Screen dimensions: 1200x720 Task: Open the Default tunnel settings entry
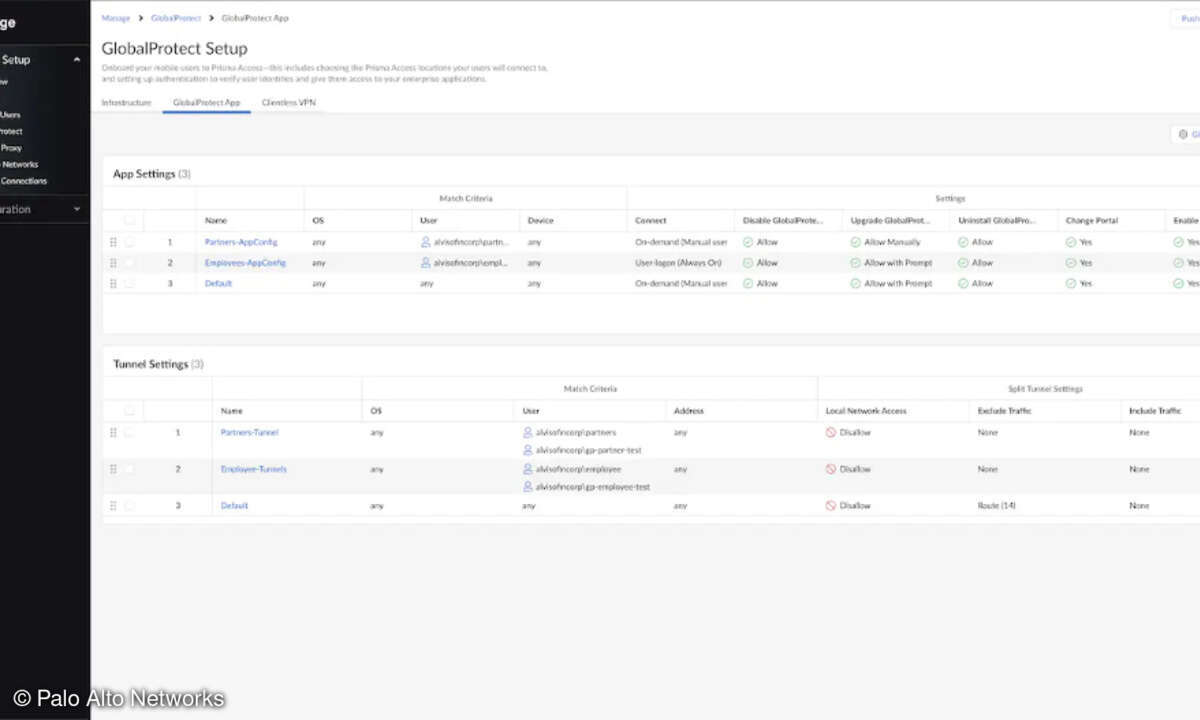[234, 506]
